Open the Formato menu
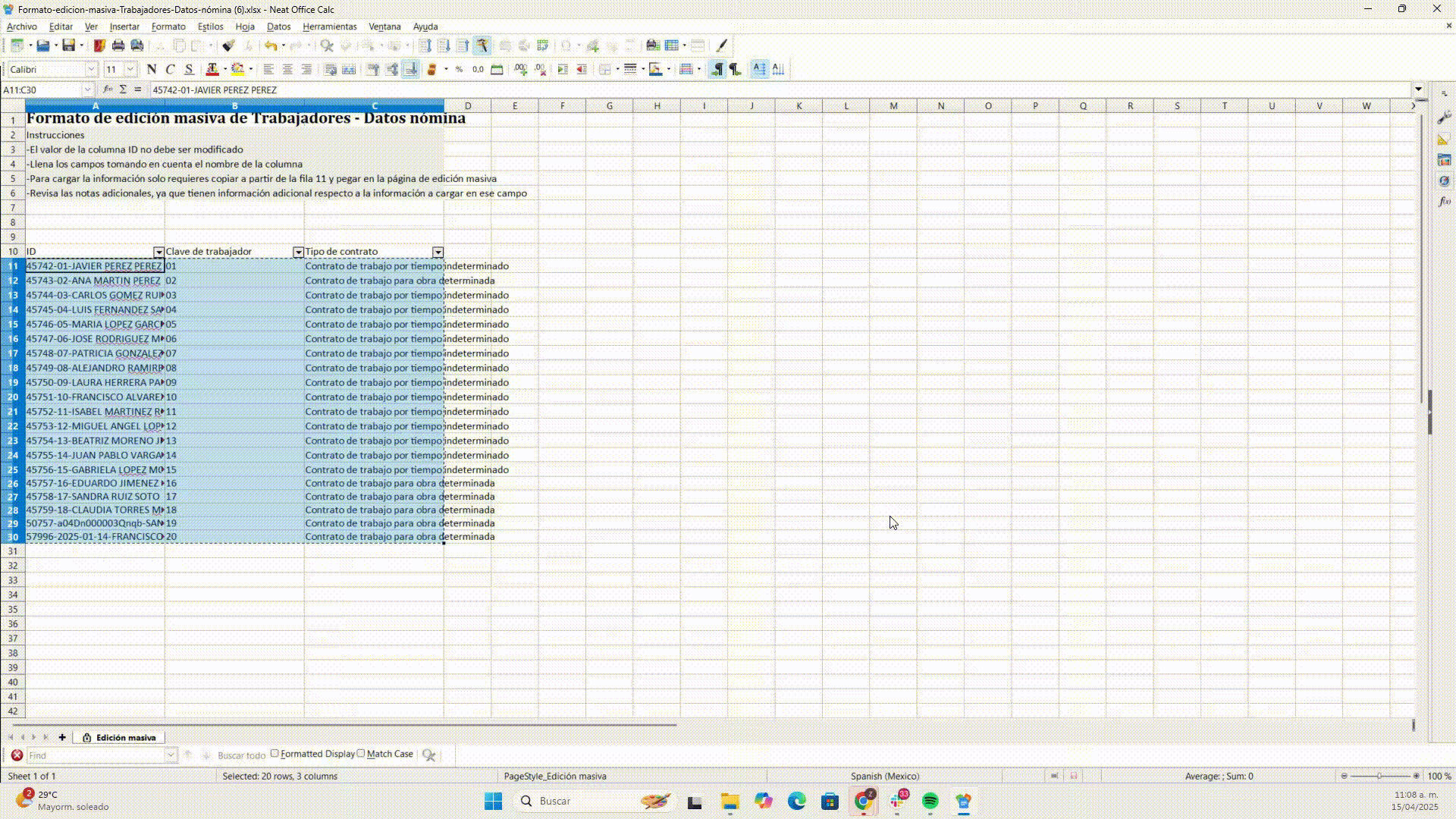This screenshot has width=1456, height=819. (x=168, y=27)
